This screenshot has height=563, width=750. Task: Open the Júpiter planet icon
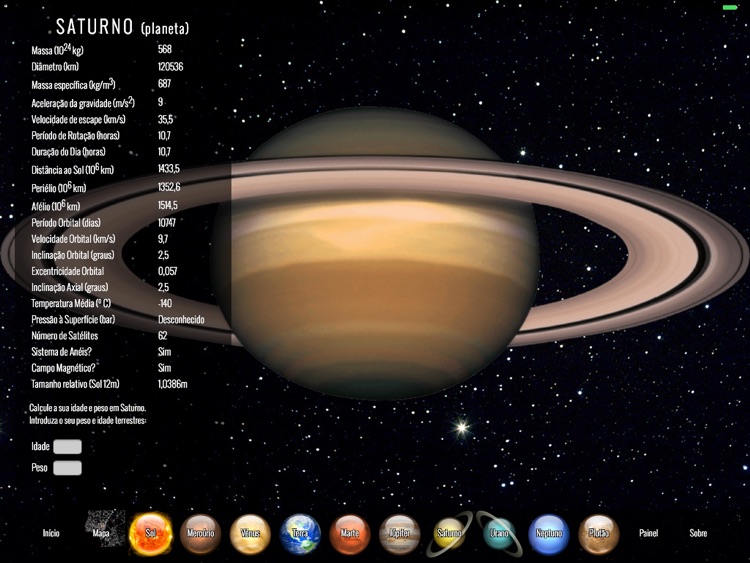[x=399, y=533]
